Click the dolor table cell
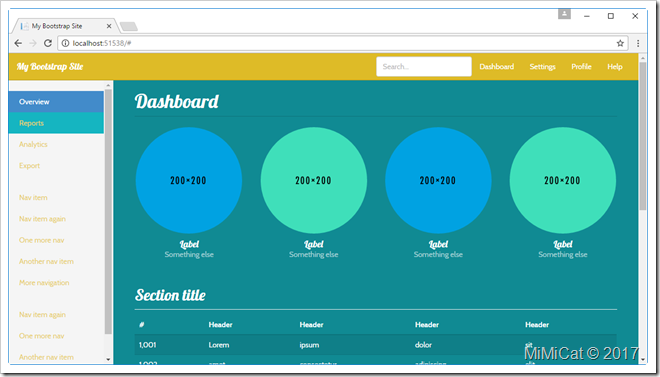This screenshot has height=377, width=660. coord(423,345)
